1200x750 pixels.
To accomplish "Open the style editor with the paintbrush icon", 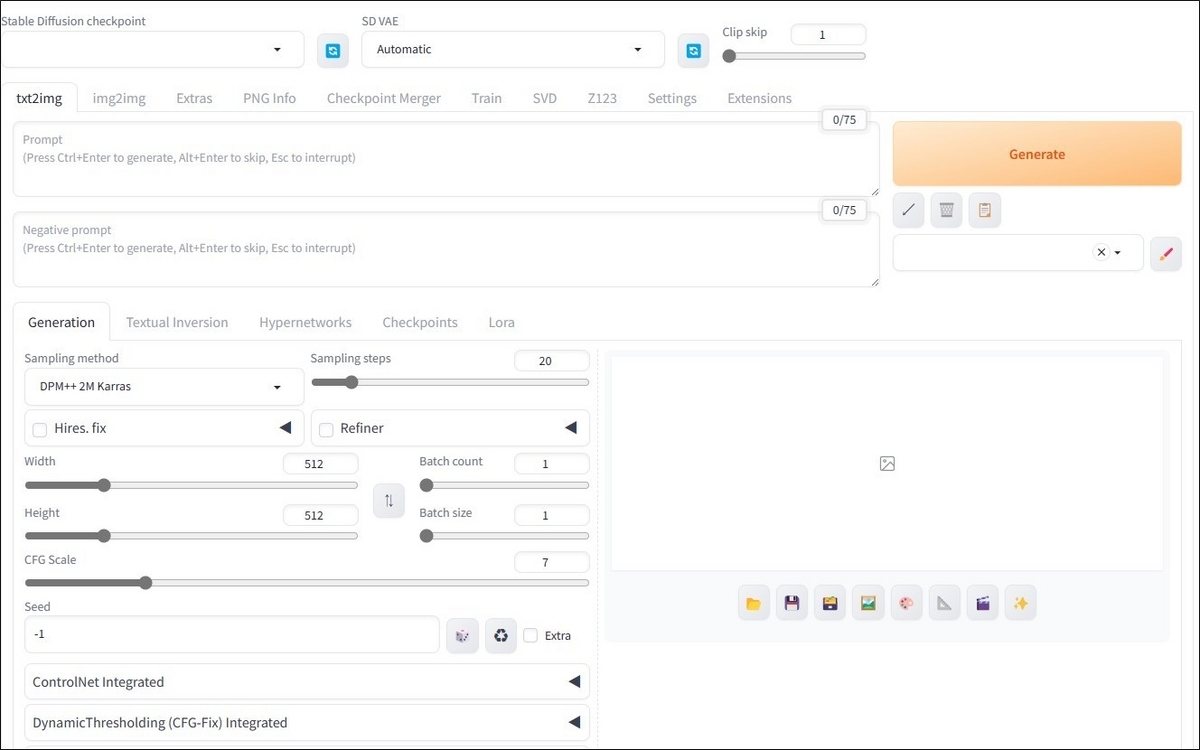I will pos(1165,253).
